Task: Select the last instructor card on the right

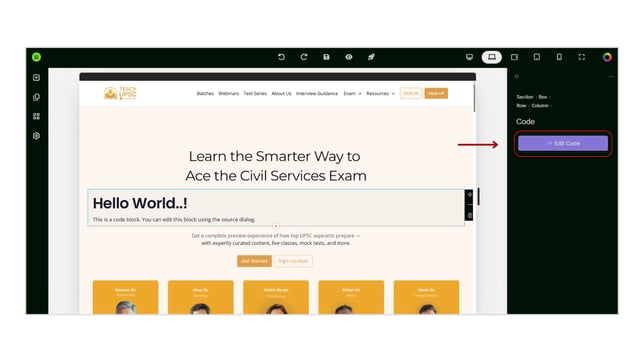Action: (x=426, y=297)
